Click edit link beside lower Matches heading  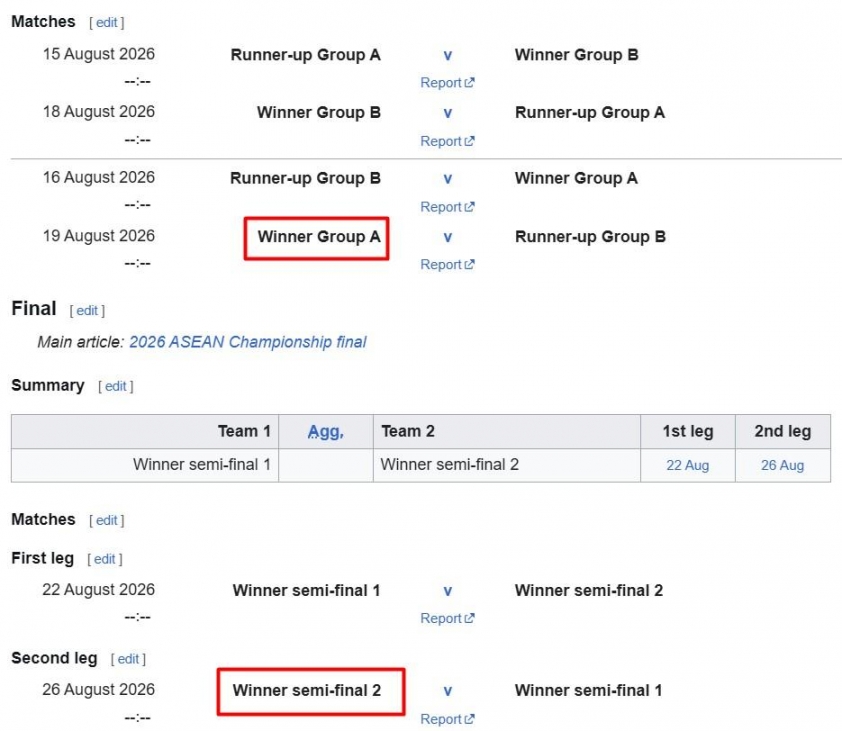(x=106, y=520)
